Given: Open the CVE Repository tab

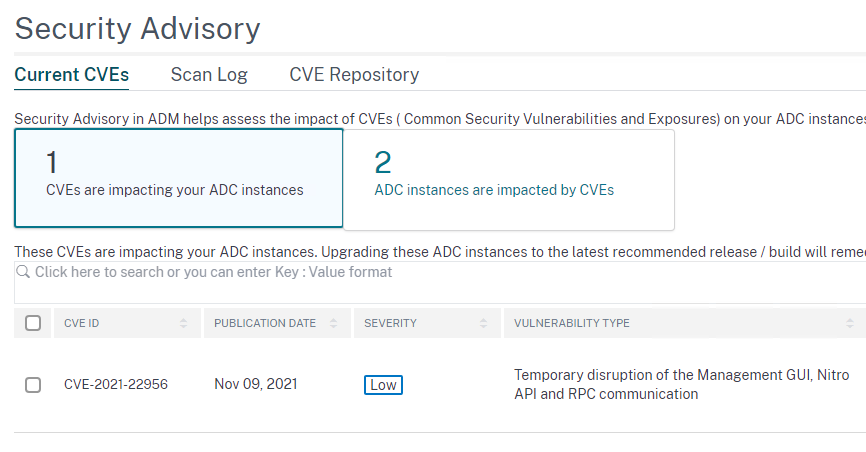Looking at the screenshot, I should tap(354, 75).
